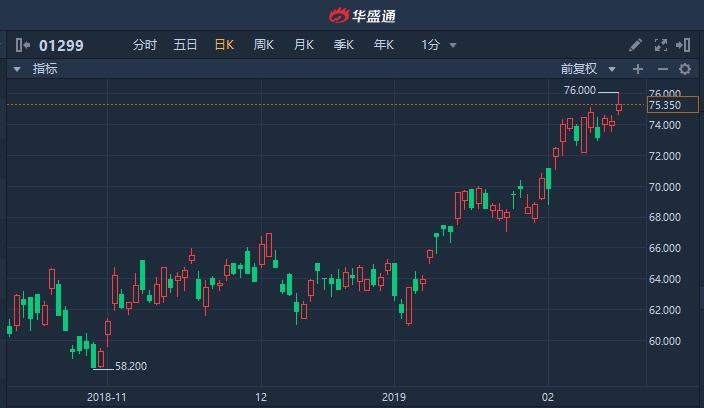
Task: Click the 75.350 current price label
Action: [665, 105]
